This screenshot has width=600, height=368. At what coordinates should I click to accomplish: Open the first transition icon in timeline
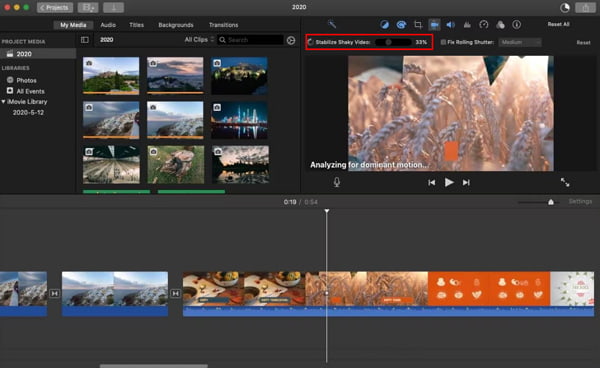tap(54, 293)
